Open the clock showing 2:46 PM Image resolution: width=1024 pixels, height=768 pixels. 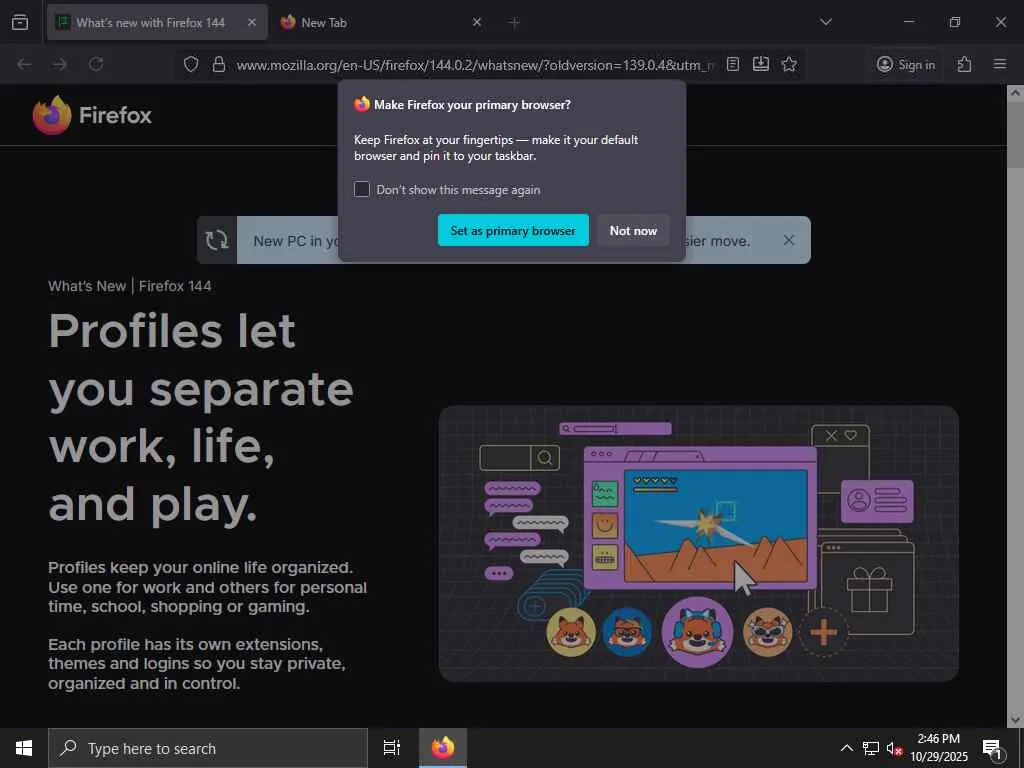point(939,748)
